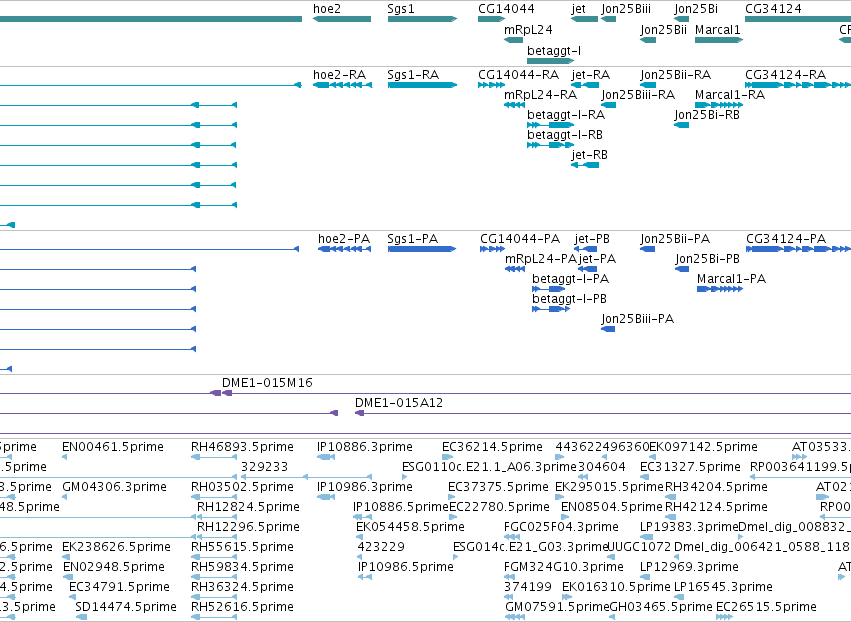Click the hoe2-RA transcript

(342, 85)
